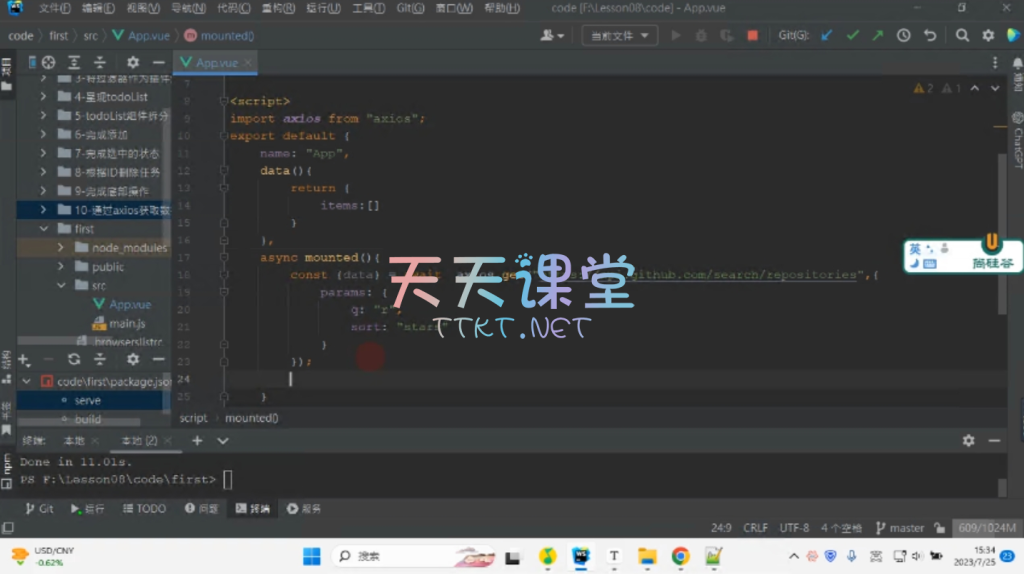The image size is (1024, 574).
Task: Open Chrome from the Windows taskbar
Action: pyautogui.click(x=680, y=556)
